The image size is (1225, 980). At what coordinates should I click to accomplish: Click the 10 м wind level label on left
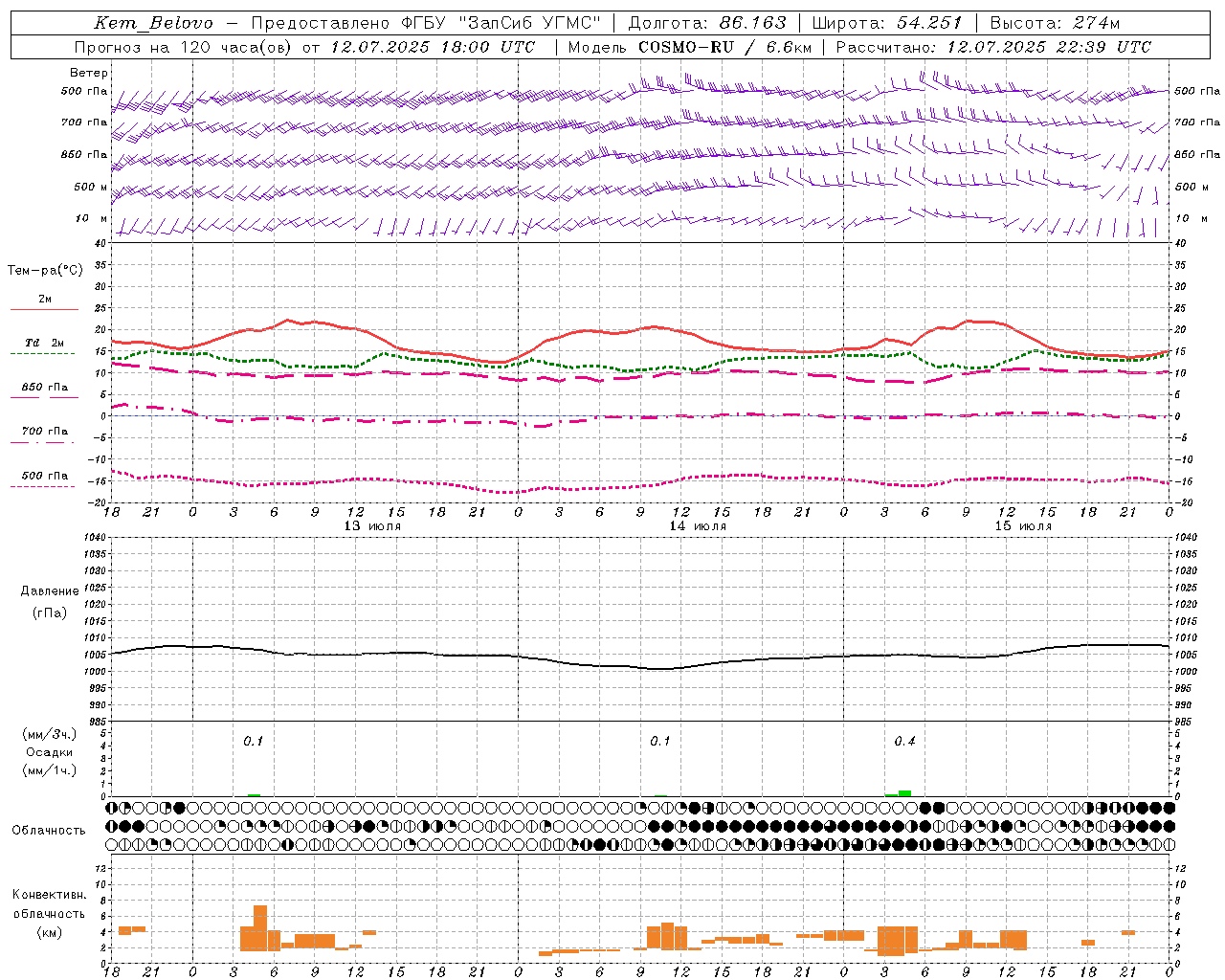click(x=92, y=218)
